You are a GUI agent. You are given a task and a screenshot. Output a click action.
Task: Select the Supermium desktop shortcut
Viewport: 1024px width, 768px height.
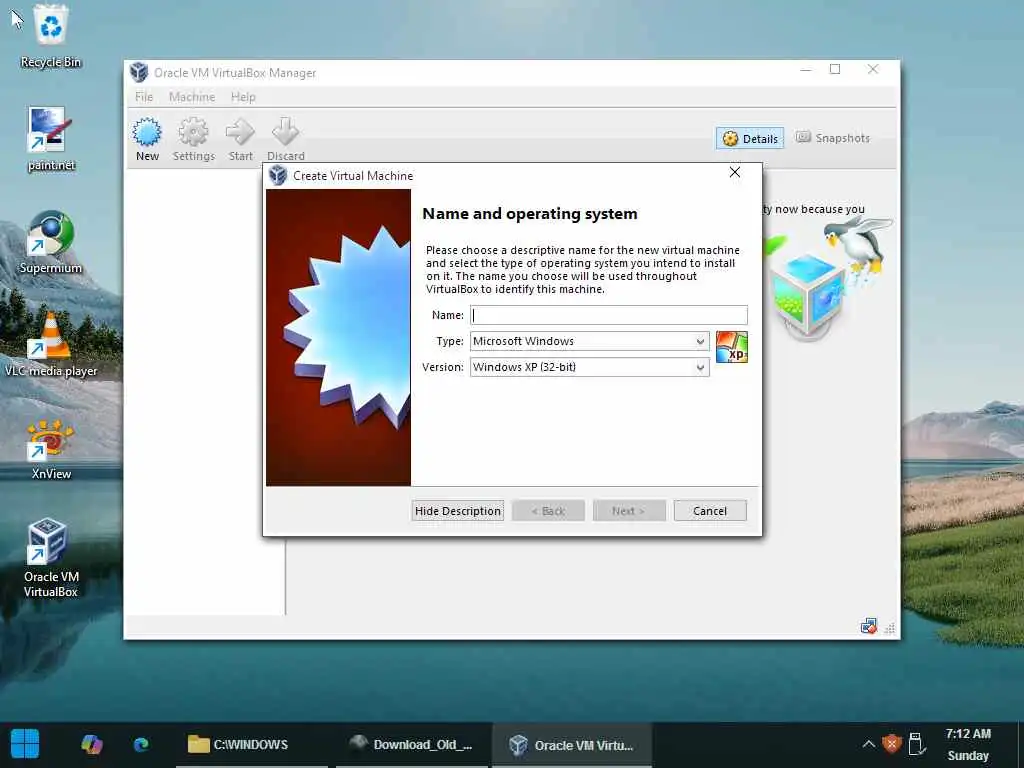pyautogui.click(x=50, y=242)
